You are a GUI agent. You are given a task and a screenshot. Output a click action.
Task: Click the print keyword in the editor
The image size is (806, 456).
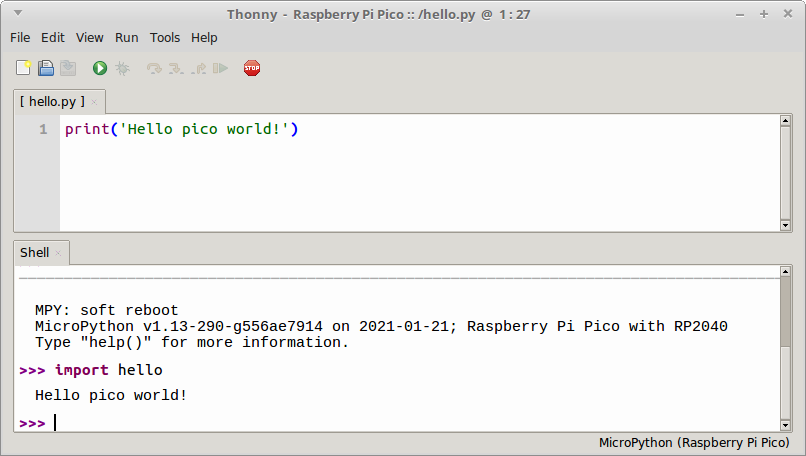click(87, 129)
